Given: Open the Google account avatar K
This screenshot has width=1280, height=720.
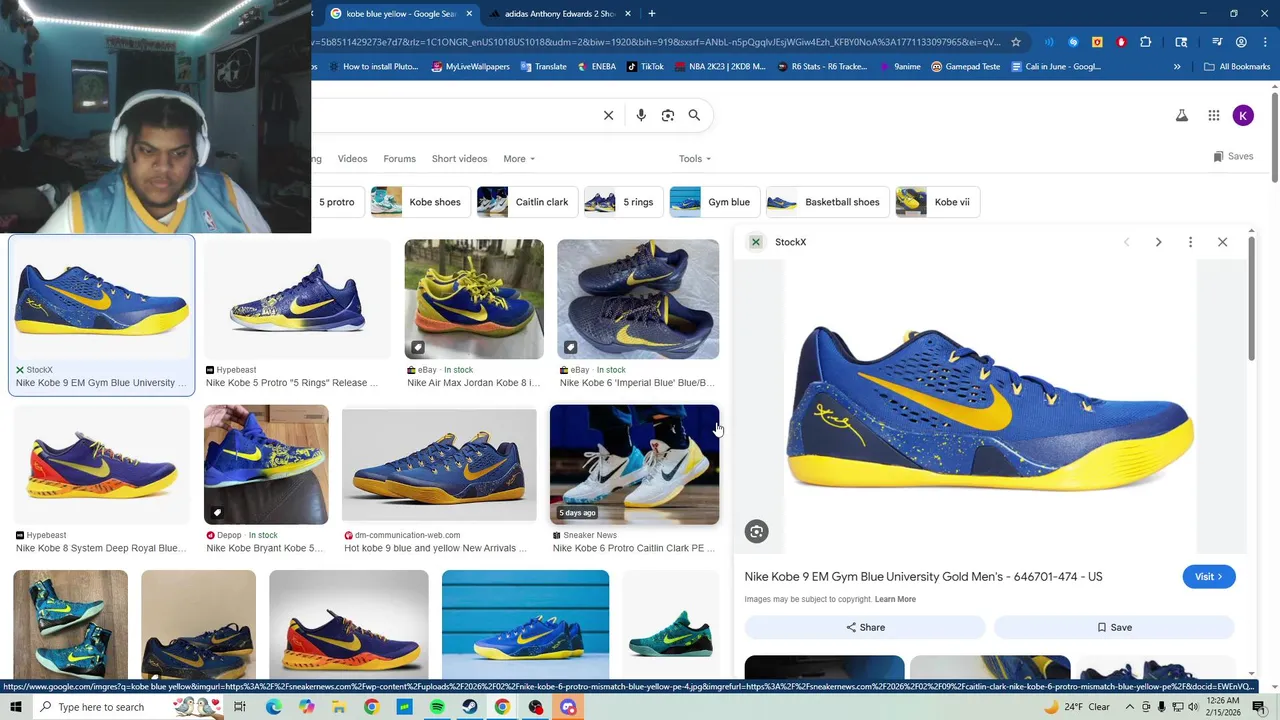Looking at the screenshot, I should [1243, 115].
